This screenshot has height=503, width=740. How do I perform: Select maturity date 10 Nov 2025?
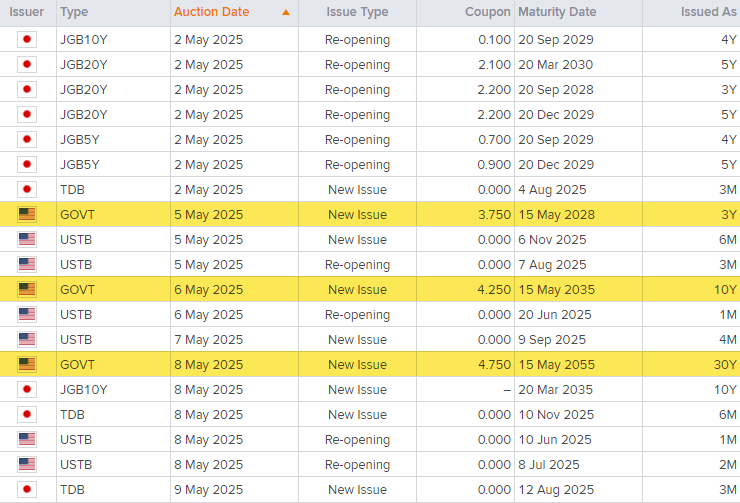coord(556,415)
